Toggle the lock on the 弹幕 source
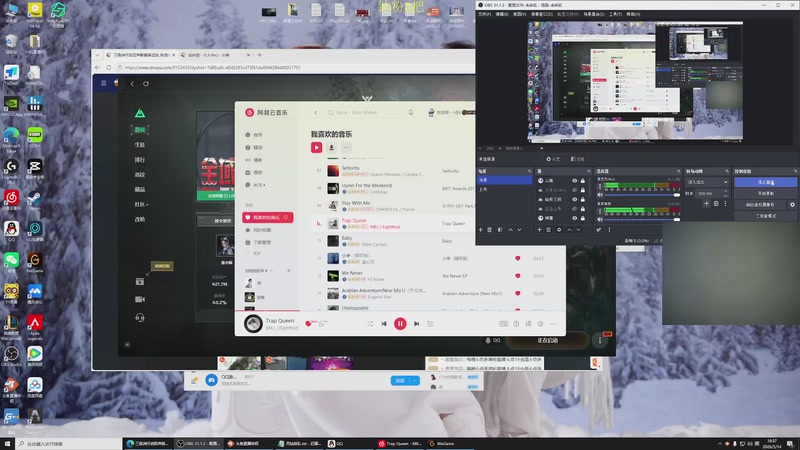The height and width of the screenshot is (450, 800). pos(583,218)
